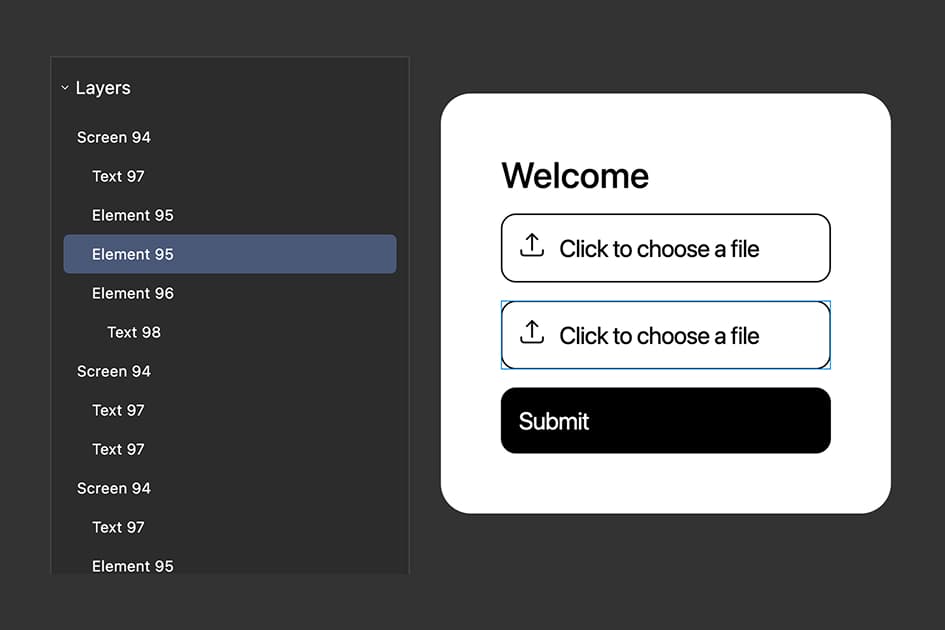This screenshot has height=630, width=945.
Task: Select the second Text 97 under second screen
Action: pos(118,449)
